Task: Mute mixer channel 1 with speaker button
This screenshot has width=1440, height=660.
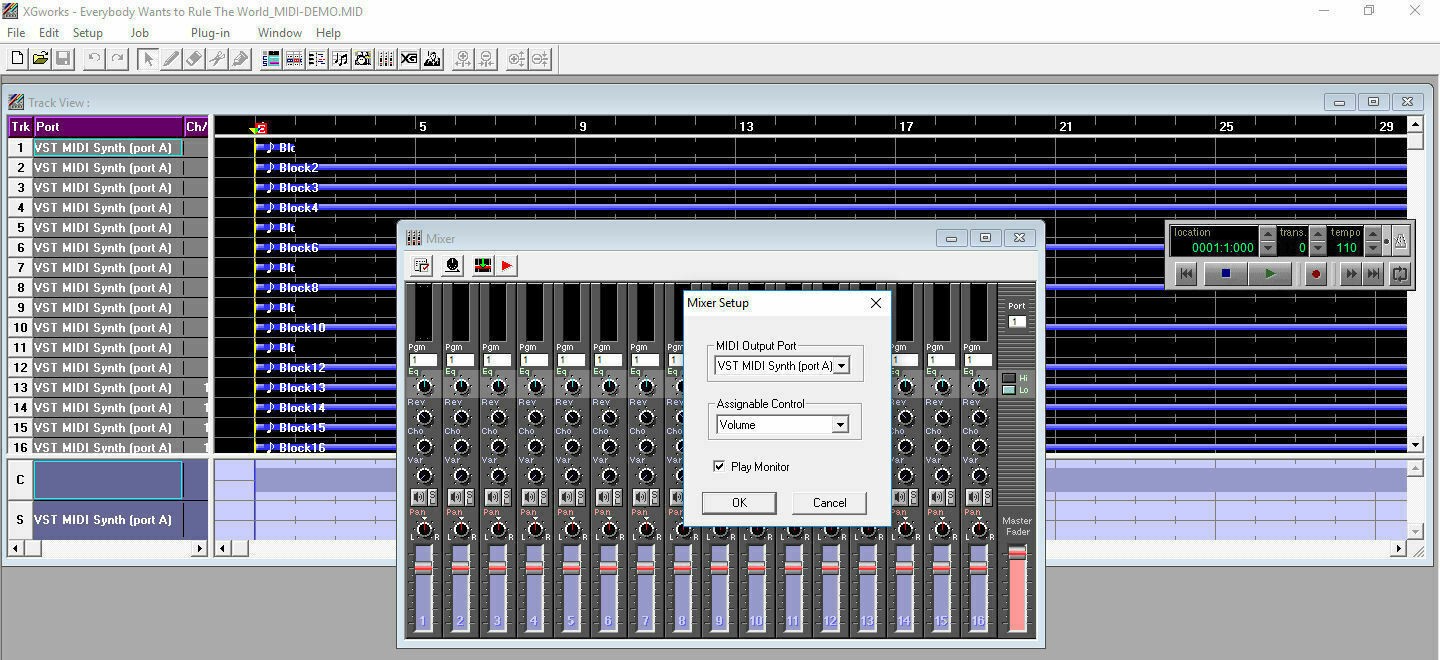Action: point(418,497)
